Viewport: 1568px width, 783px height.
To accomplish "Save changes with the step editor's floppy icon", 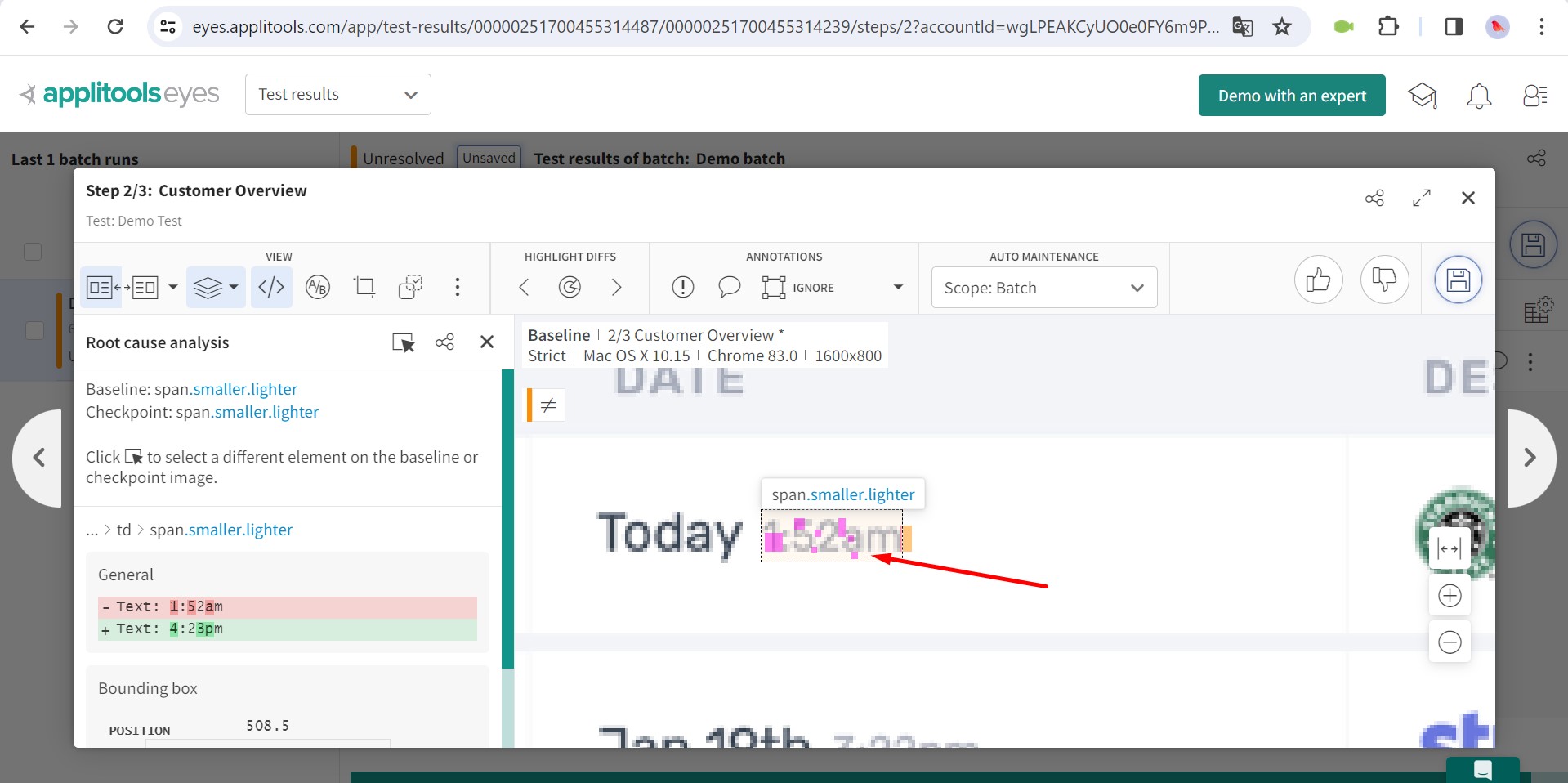I will click(1458, 280).
